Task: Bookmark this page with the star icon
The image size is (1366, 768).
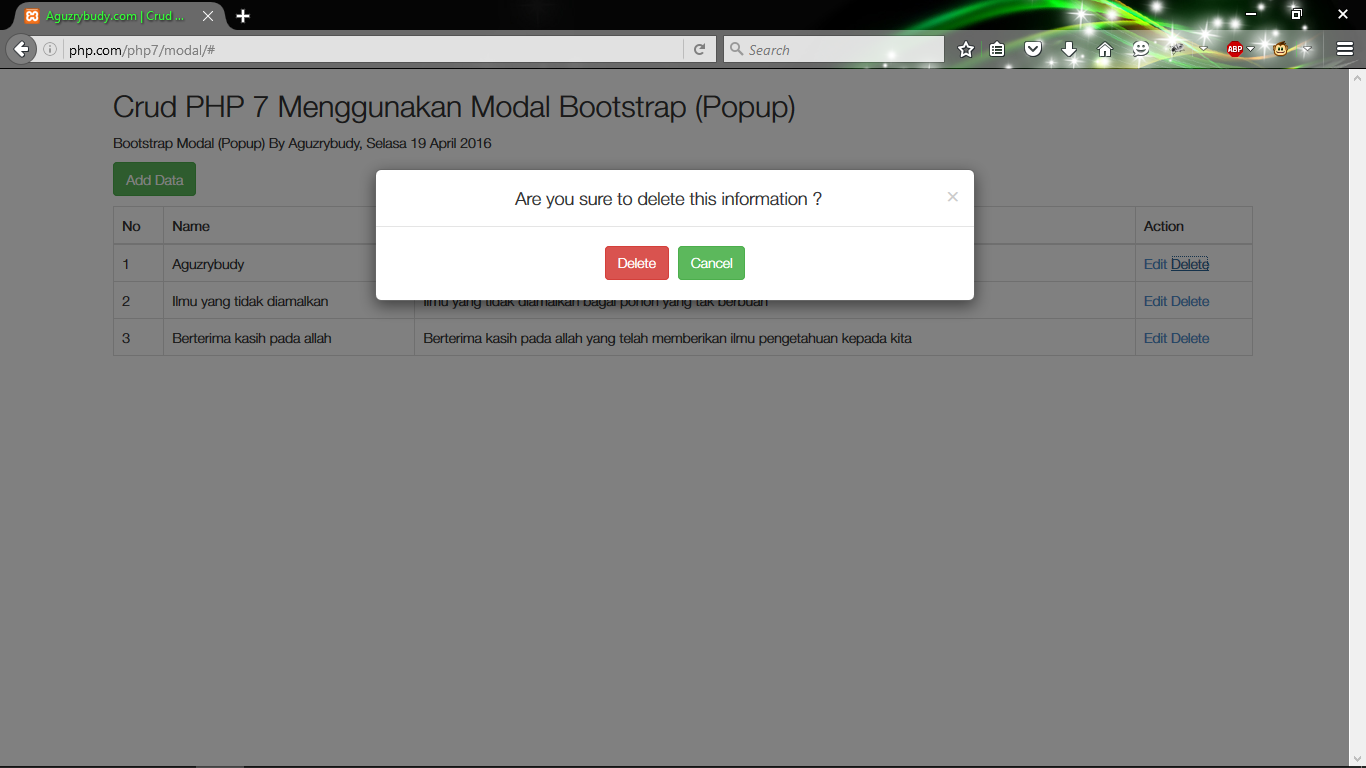Action: click(x=965, y=48)
